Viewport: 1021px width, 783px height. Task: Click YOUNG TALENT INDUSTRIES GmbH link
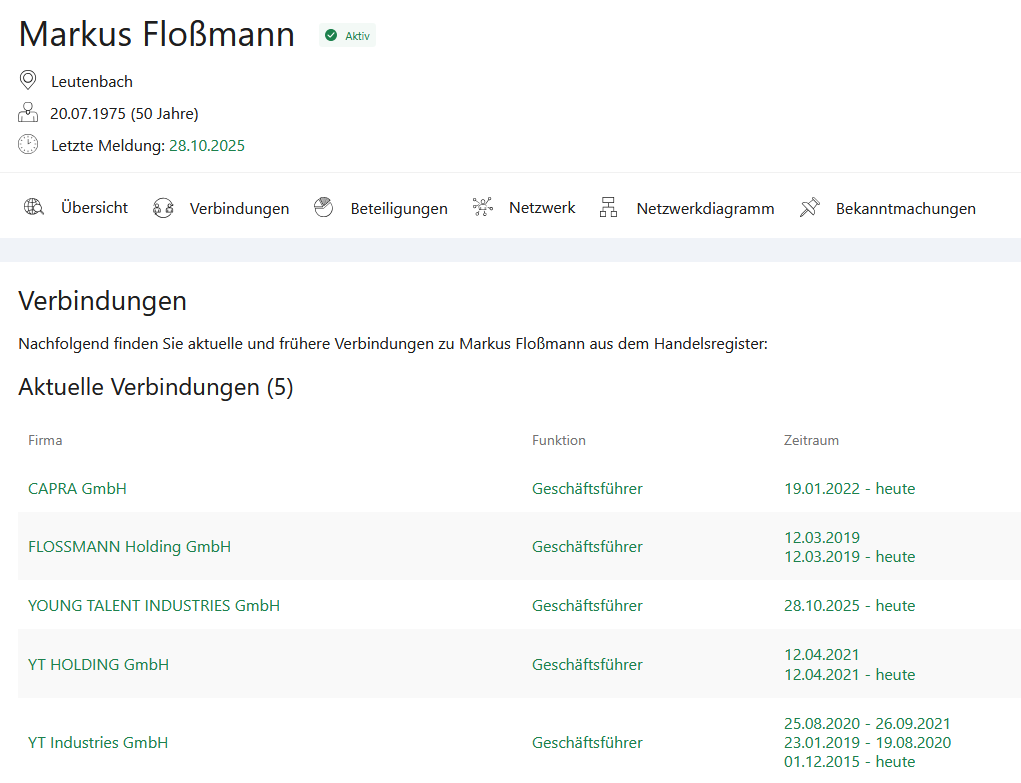tap(154, 605)
